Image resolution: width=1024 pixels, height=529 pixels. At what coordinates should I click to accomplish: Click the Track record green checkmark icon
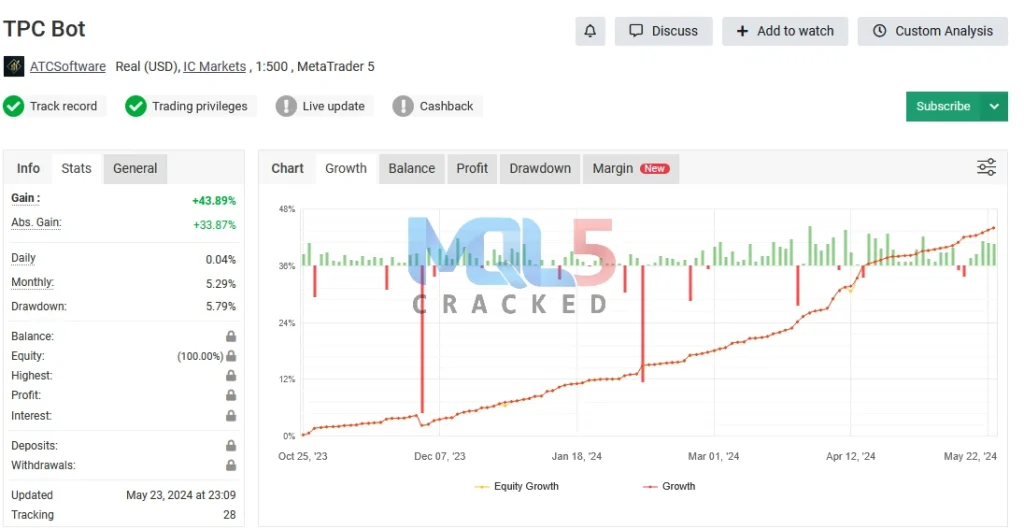coord(14,106)
